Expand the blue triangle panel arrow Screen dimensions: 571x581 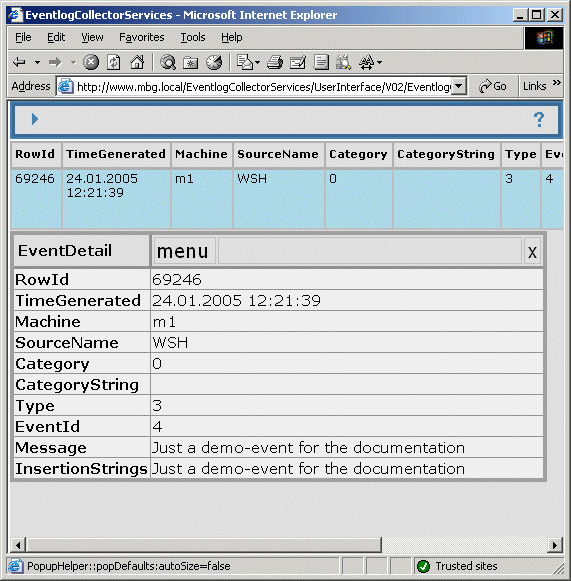[x=35, y=119]
